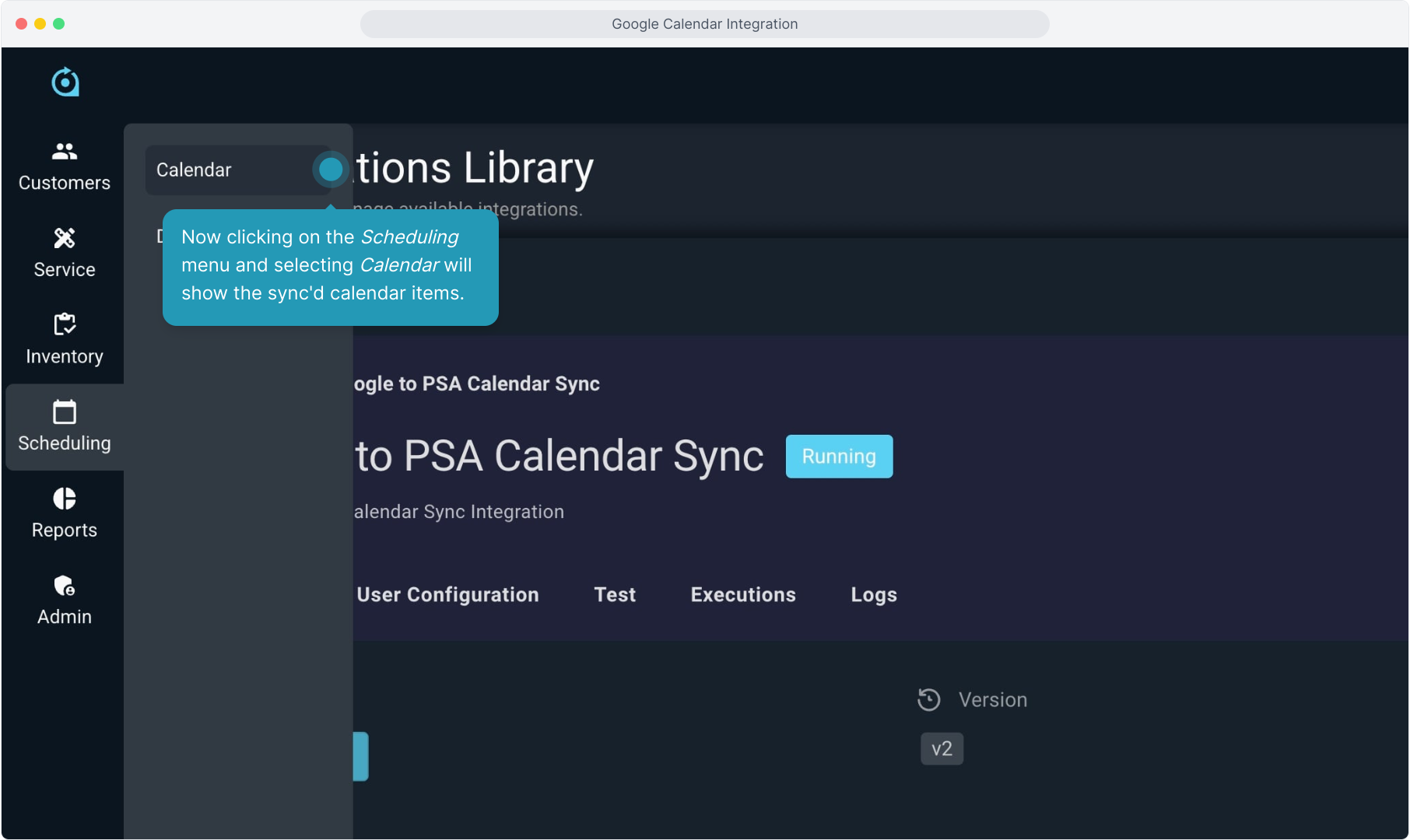The width and height of the screenshot is (1410, 840).
Task: View the Logs tab
Action: click(874, 595)
